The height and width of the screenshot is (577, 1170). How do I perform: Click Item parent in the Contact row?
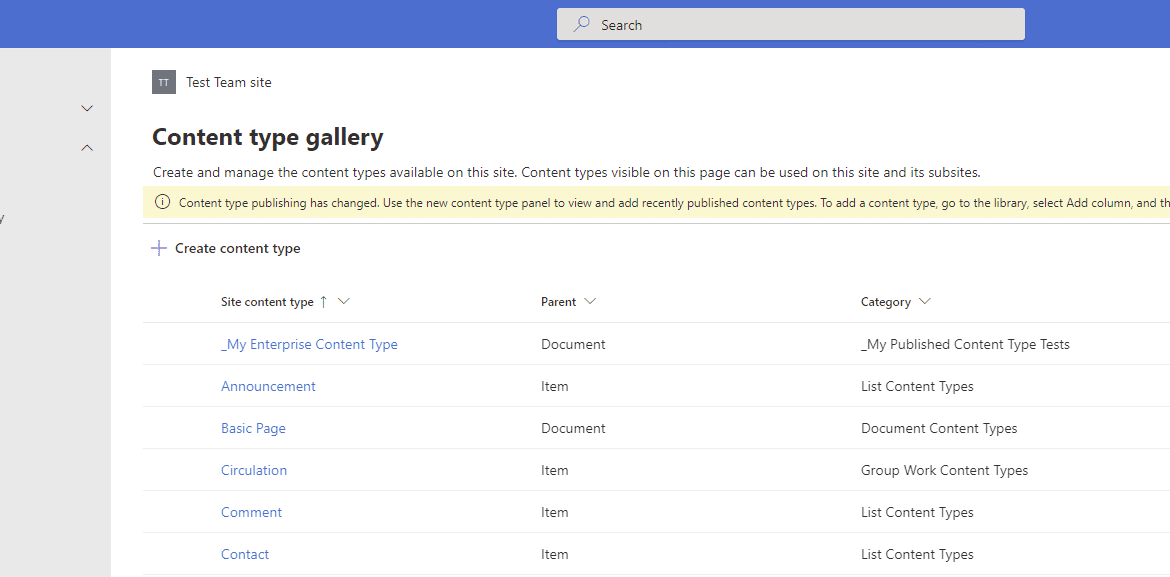554,554
